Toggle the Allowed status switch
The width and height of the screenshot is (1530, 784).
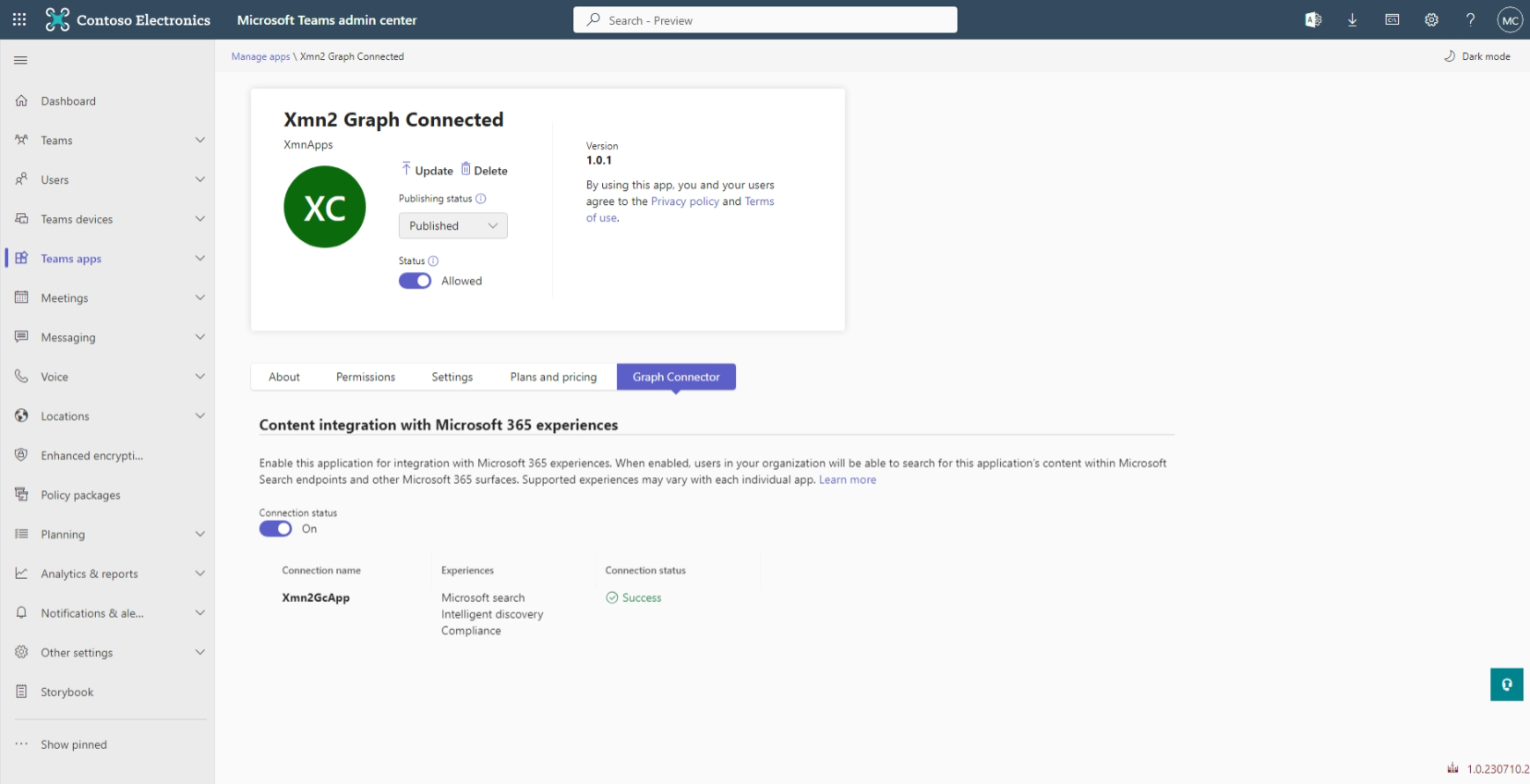[415, 281]
